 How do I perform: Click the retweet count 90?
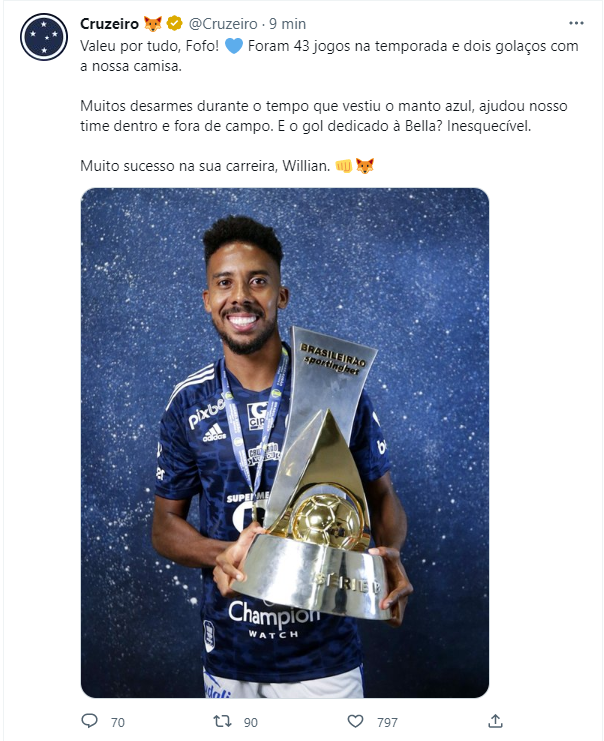tap(250, 722)
